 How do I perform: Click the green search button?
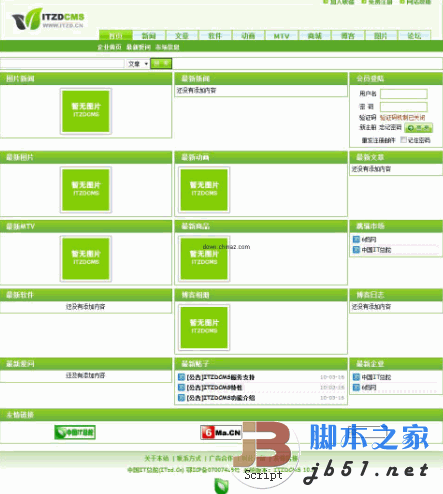[x=161, y=63]
